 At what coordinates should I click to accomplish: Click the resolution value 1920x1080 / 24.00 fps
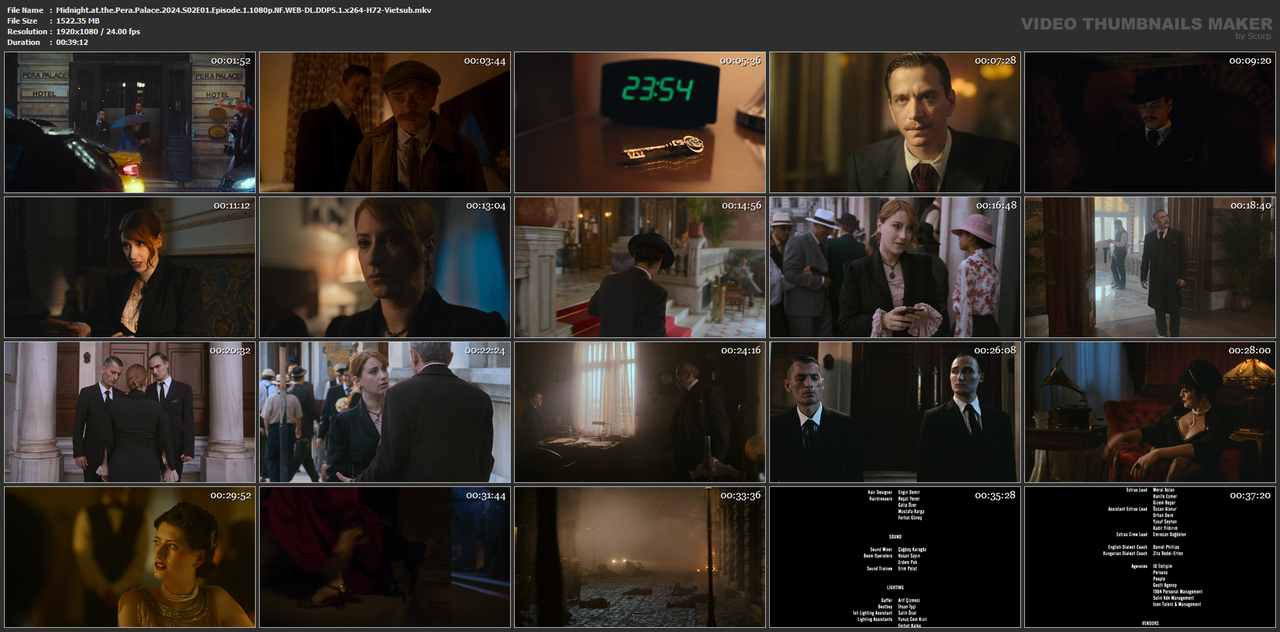pyautogui.click(x=98, y=31)
